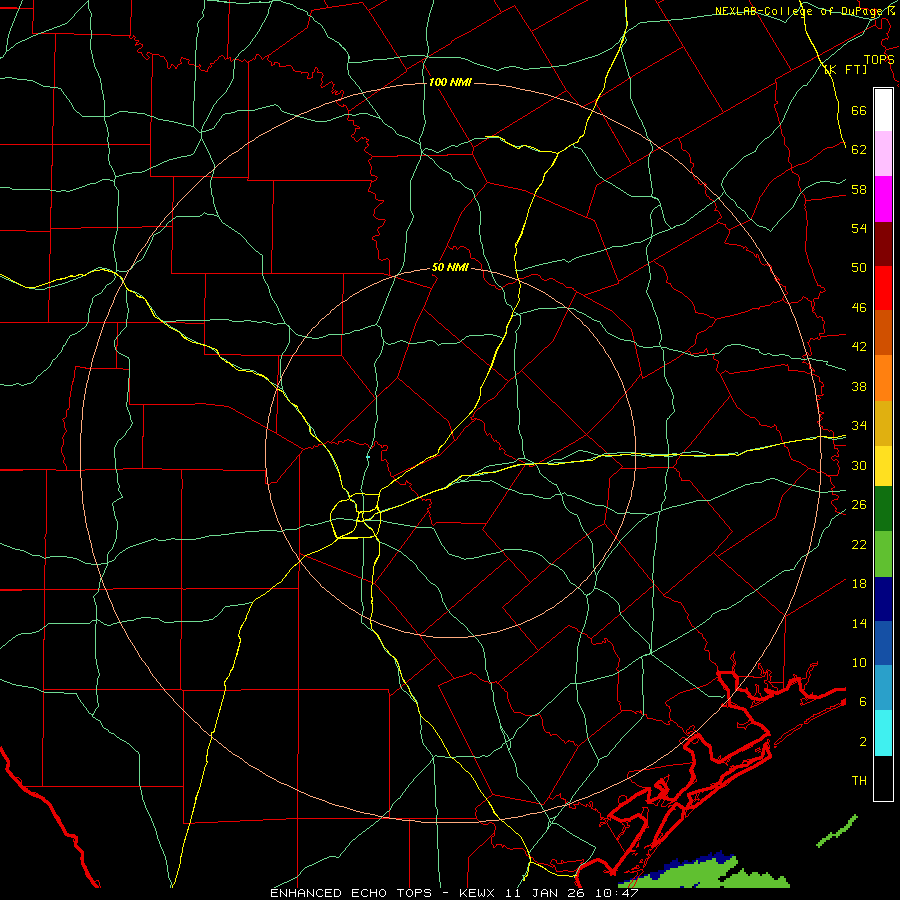Click the KEWX radar site identifier
Screen dimensions: 900x900
coord(479,893)
